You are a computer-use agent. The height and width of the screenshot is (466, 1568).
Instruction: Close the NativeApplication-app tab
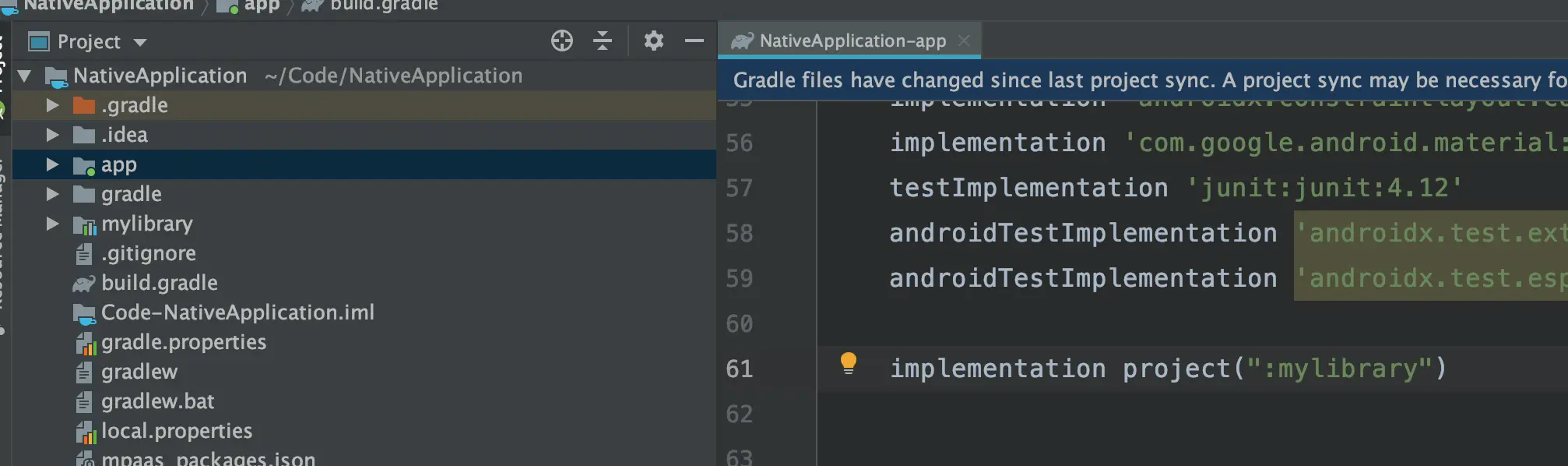[964, 41]
